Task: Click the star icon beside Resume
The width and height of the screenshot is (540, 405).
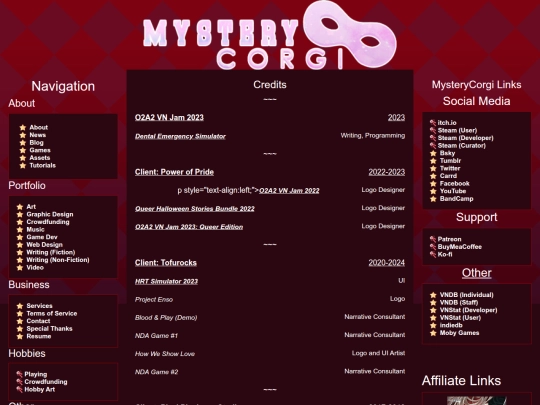Action: (20, 336)
